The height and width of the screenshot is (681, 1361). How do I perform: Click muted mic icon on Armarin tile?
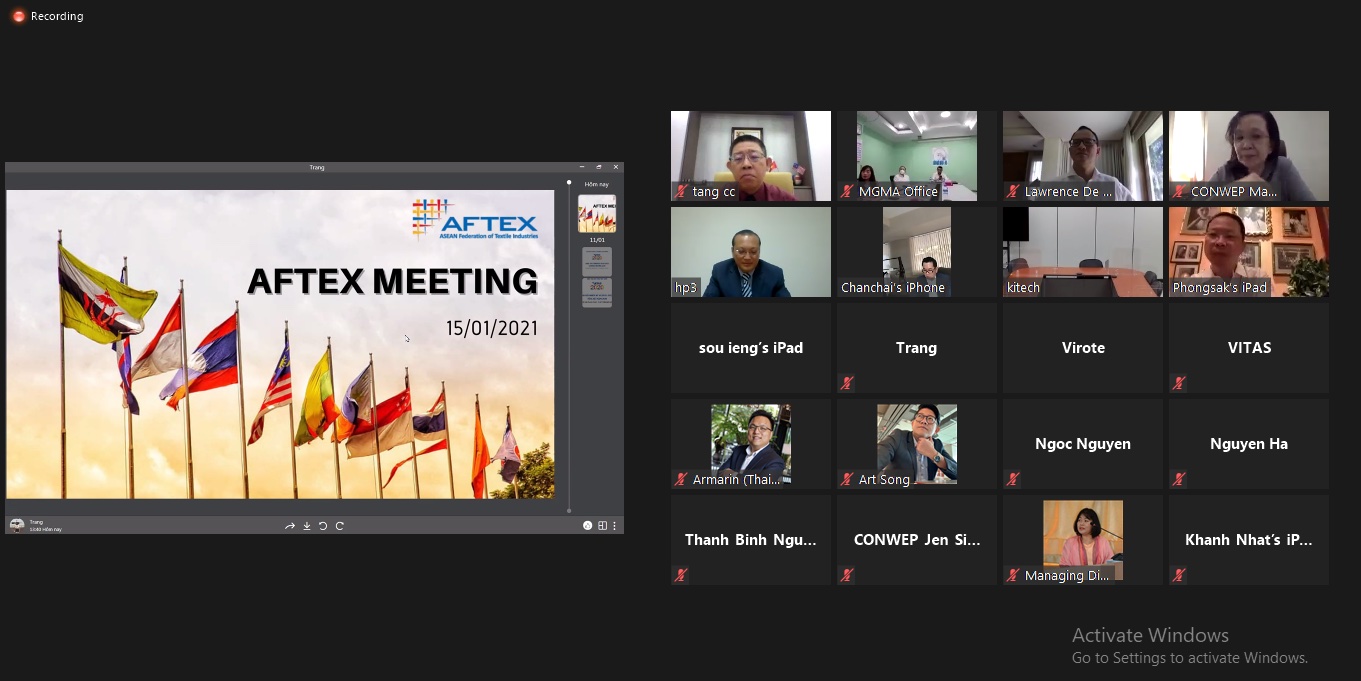(681, 479)
